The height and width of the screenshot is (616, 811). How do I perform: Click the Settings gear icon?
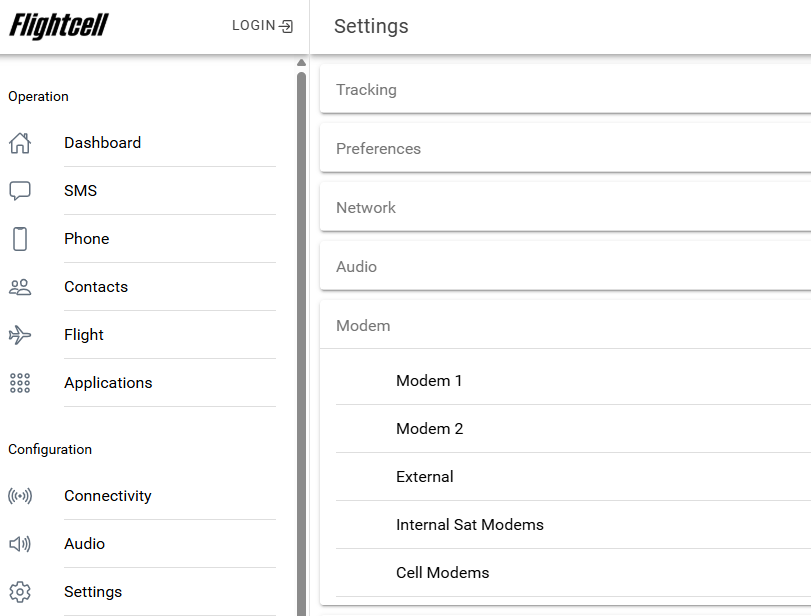click(20, 592)
